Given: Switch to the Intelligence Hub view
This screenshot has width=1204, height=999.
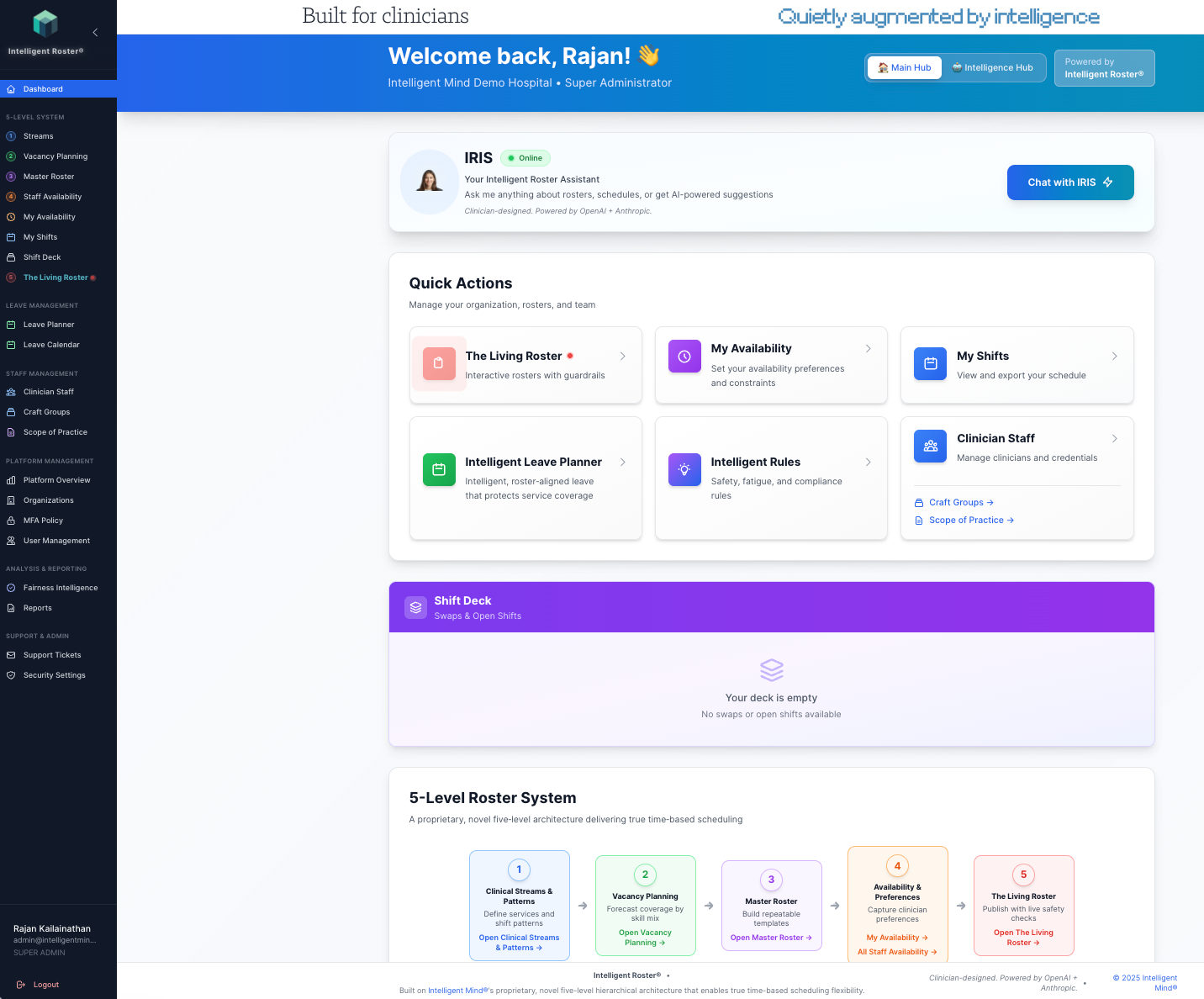Looking at the screenshot, I should (992, 68).
